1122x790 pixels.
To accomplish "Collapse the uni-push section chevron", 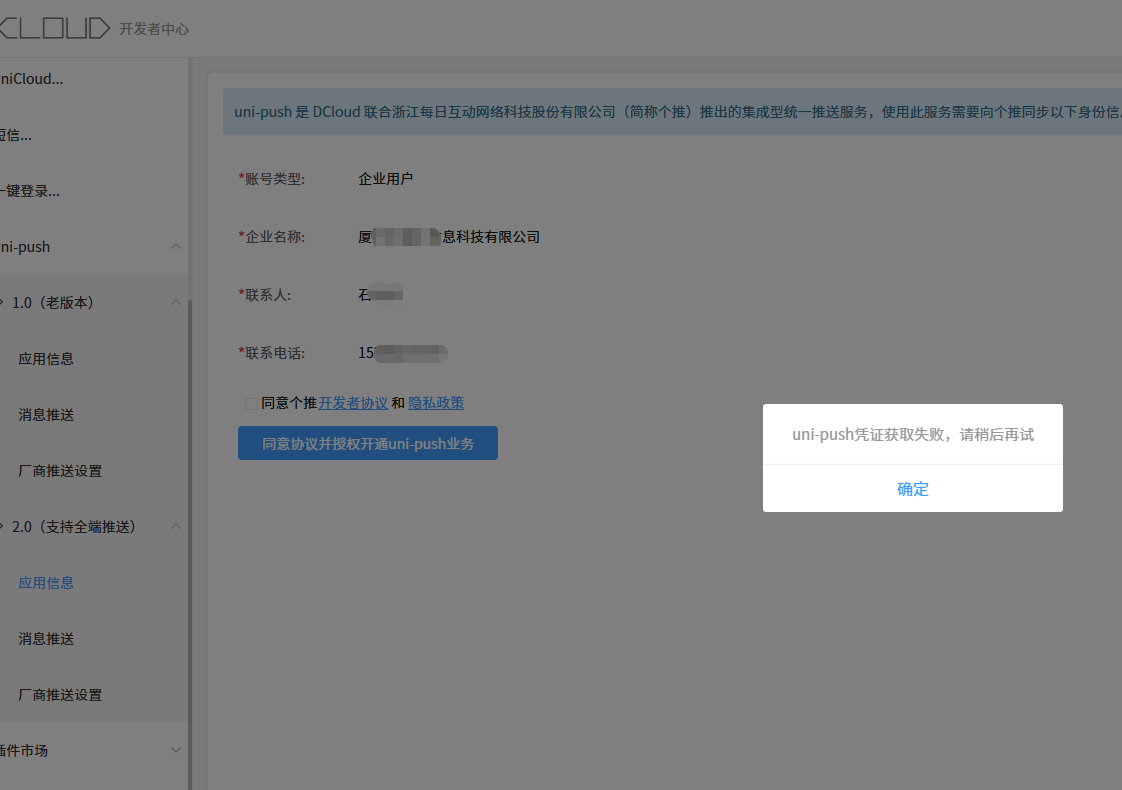I will click(176, 246).
